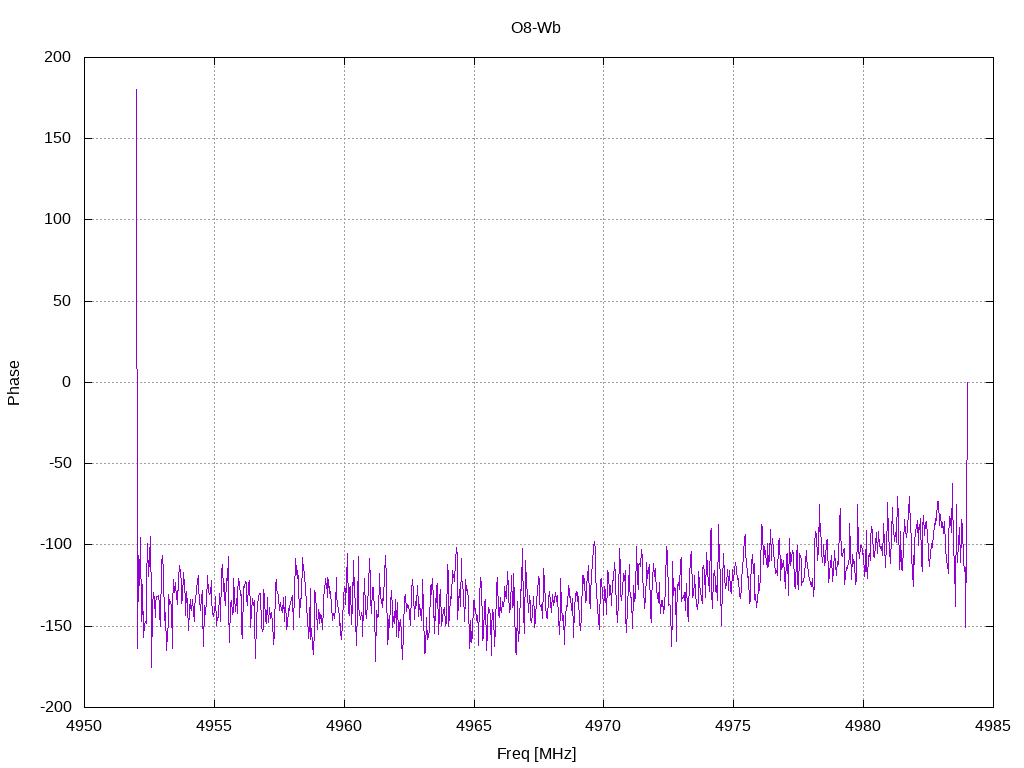1024x768 pixels.
Task: Click x-axis tick label 4985
Action: (993, 726)
